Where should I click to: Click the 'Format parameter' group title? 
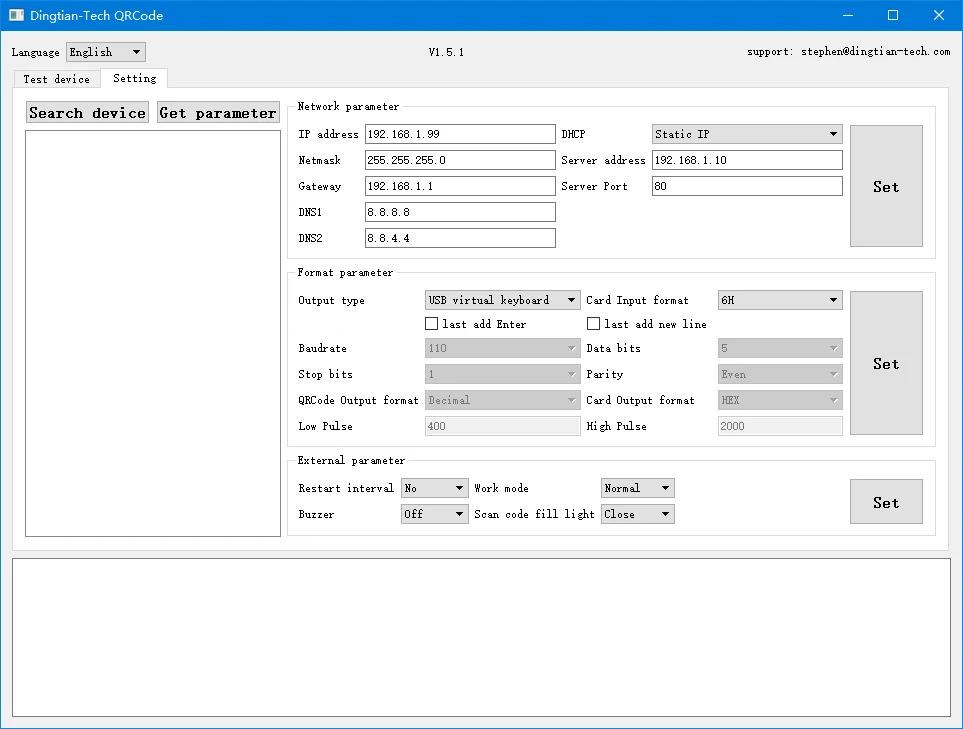click(345, 273)
